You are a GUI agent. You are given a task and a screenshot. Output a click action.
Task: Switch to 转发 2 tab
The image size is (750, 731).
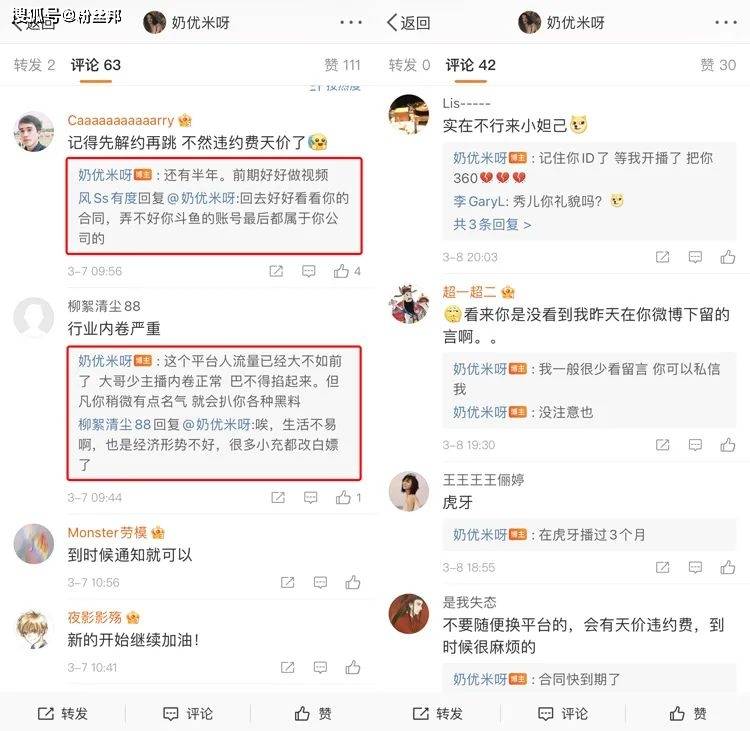(x=34, y=65)
